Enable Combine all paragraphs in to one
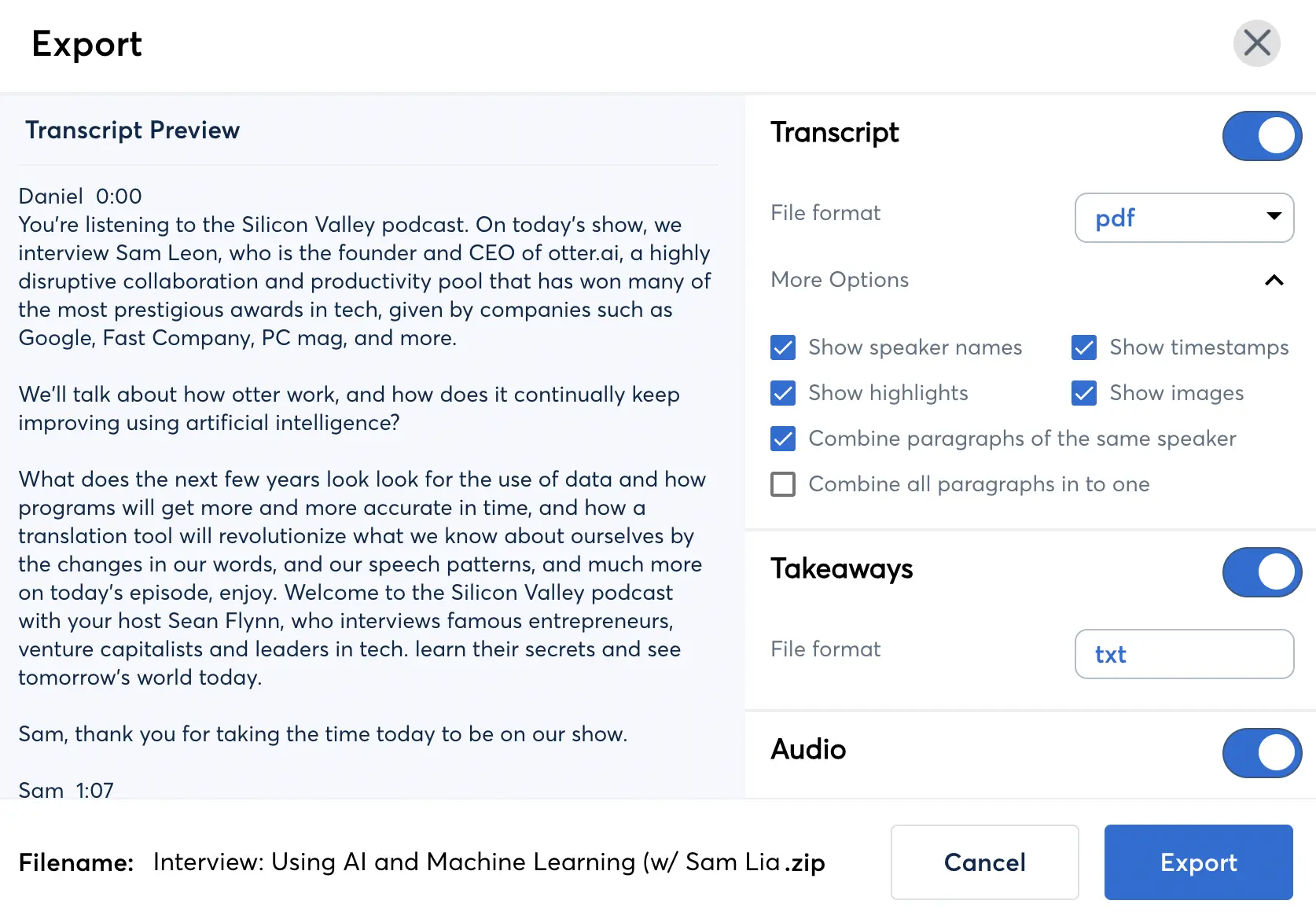 point(782,484)
